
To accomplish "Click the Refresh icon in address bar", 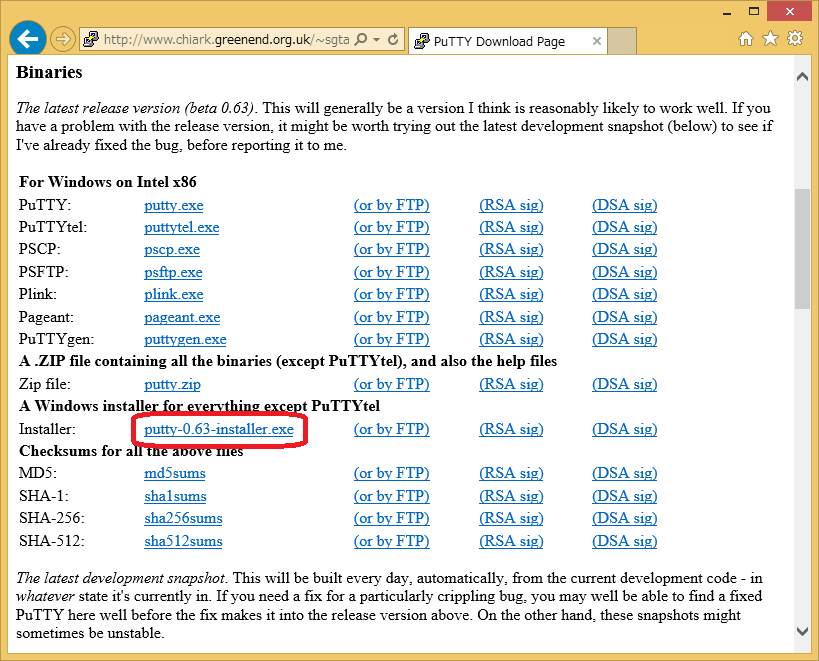I will pyautogui.click(x=393, y=39).
